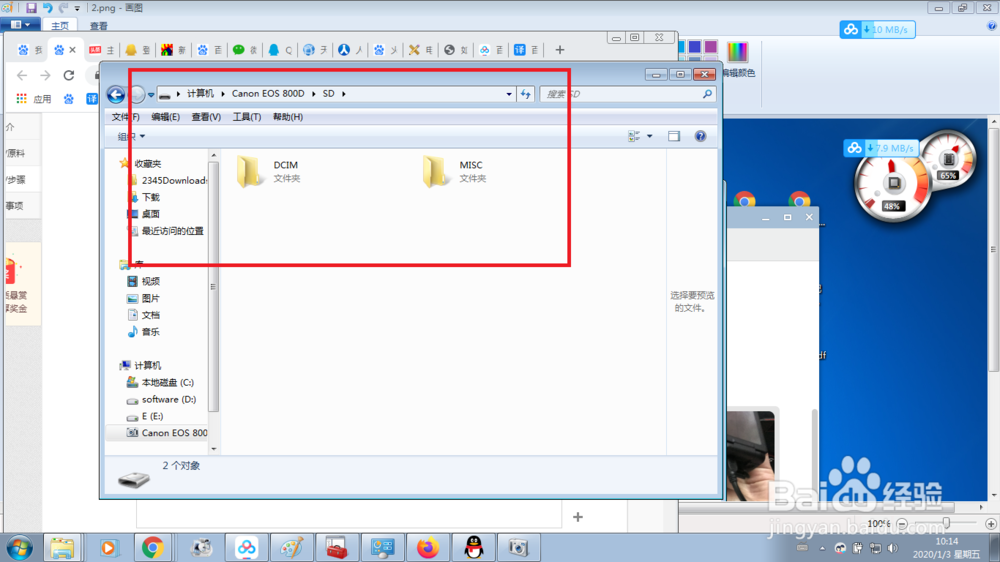Open QQ penguin icon in taskbar
Screen dimensions: 1000x562
coord(473,548)
